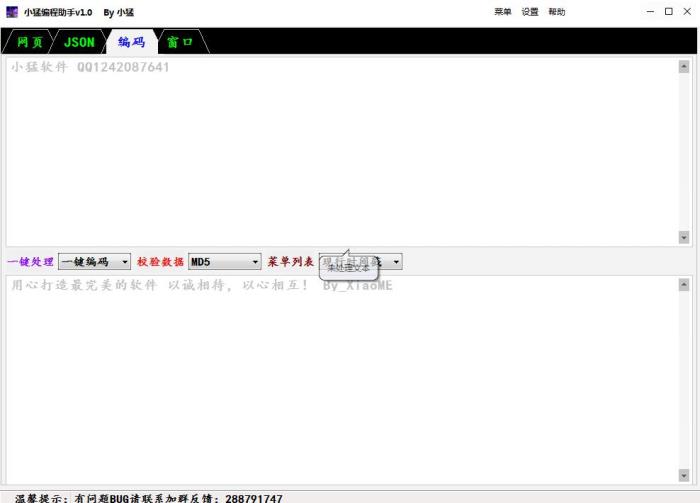Open the 菜单 menu in title bar
Viewport: 700px width, 503px height.
tap(503, 12)
